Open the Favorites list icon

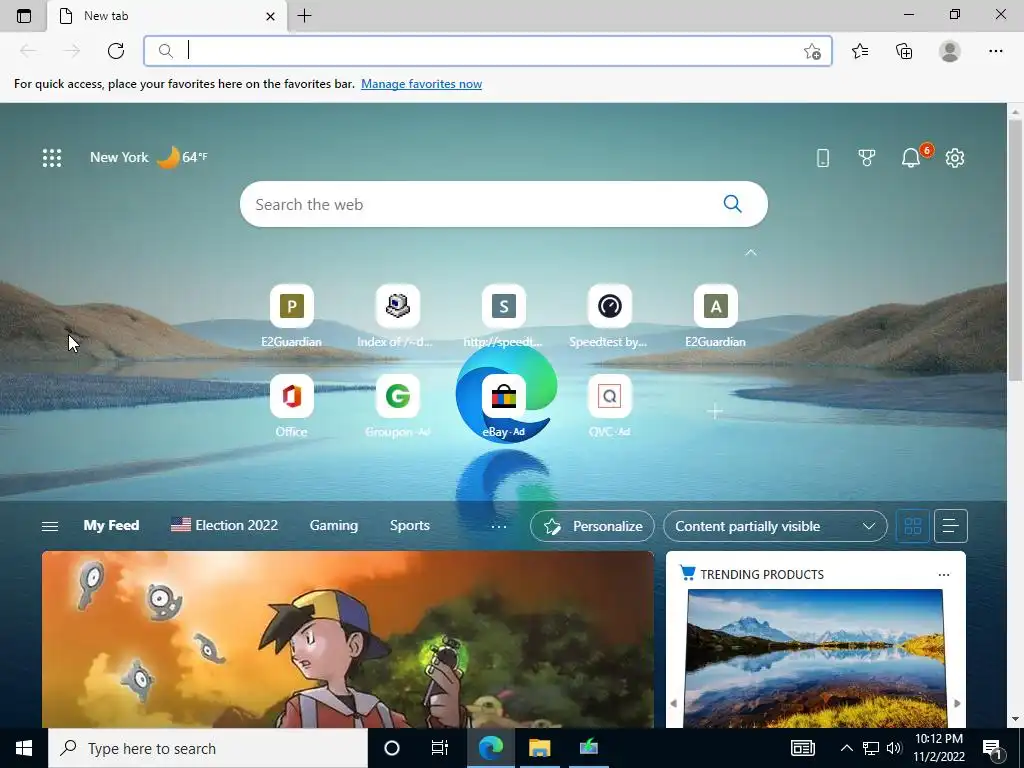click(x=860, y=51)
